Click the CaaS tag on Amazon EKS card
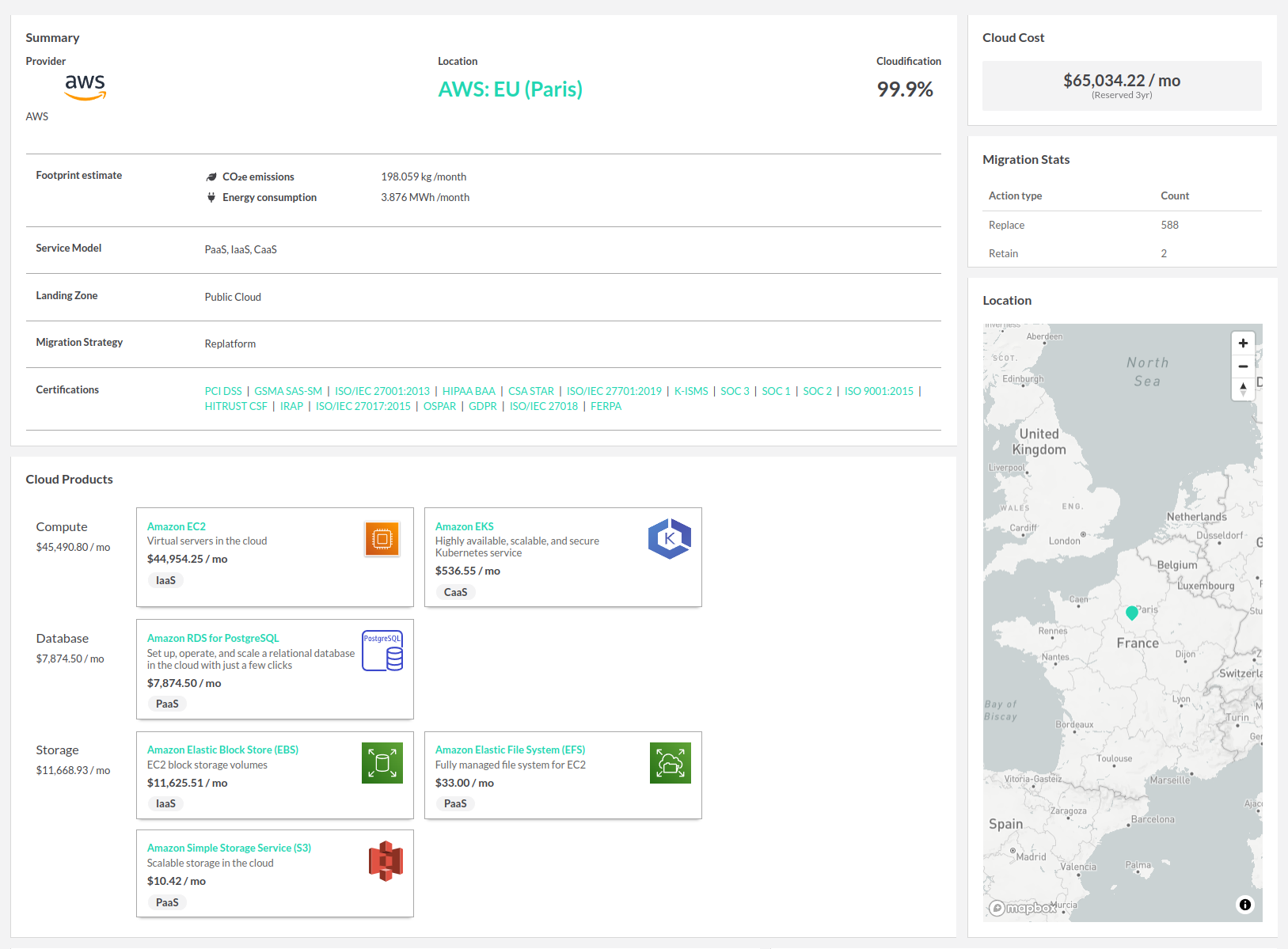Screen dimensions: 1288x949 coord(455,592)
